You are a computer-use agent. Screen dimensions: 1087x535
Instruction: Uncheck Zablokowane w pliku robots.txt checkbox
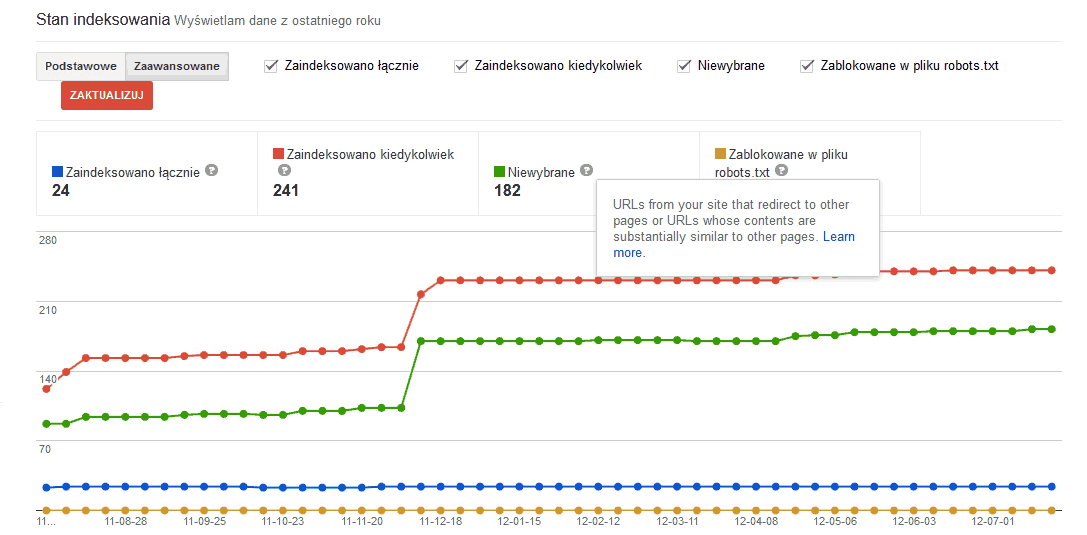pos(807,66)
